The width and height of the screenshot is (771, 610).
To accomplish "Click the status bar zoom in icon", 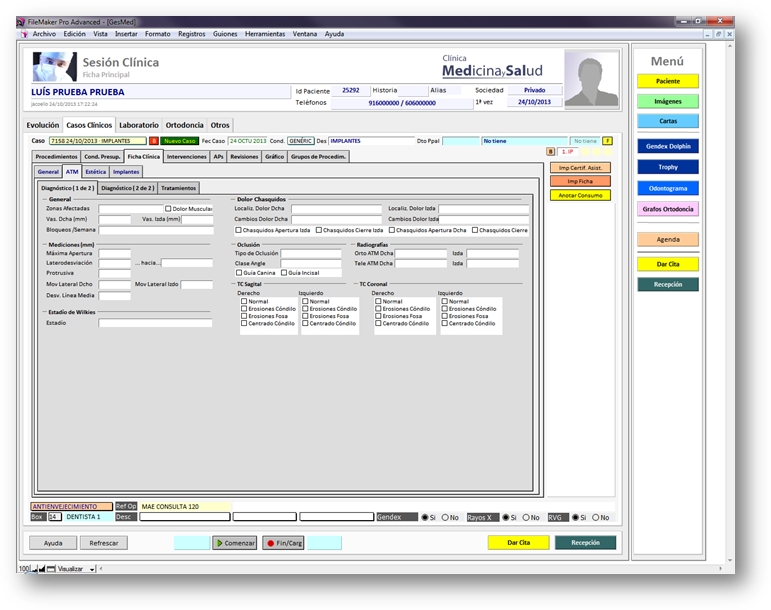I will [x=42, y=569].
